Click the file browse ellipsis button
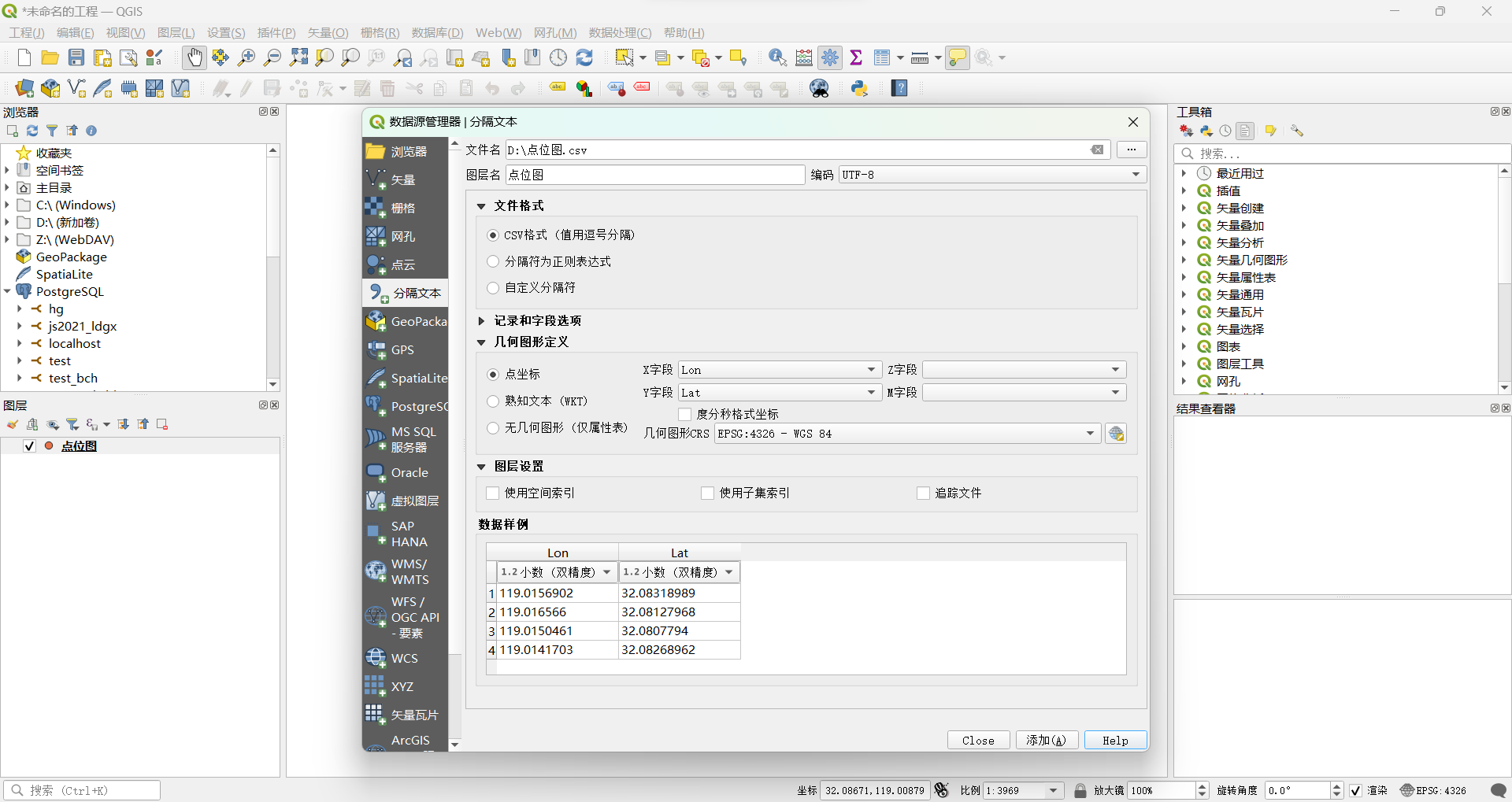 pyautogui.click(x=1132, y=150)
